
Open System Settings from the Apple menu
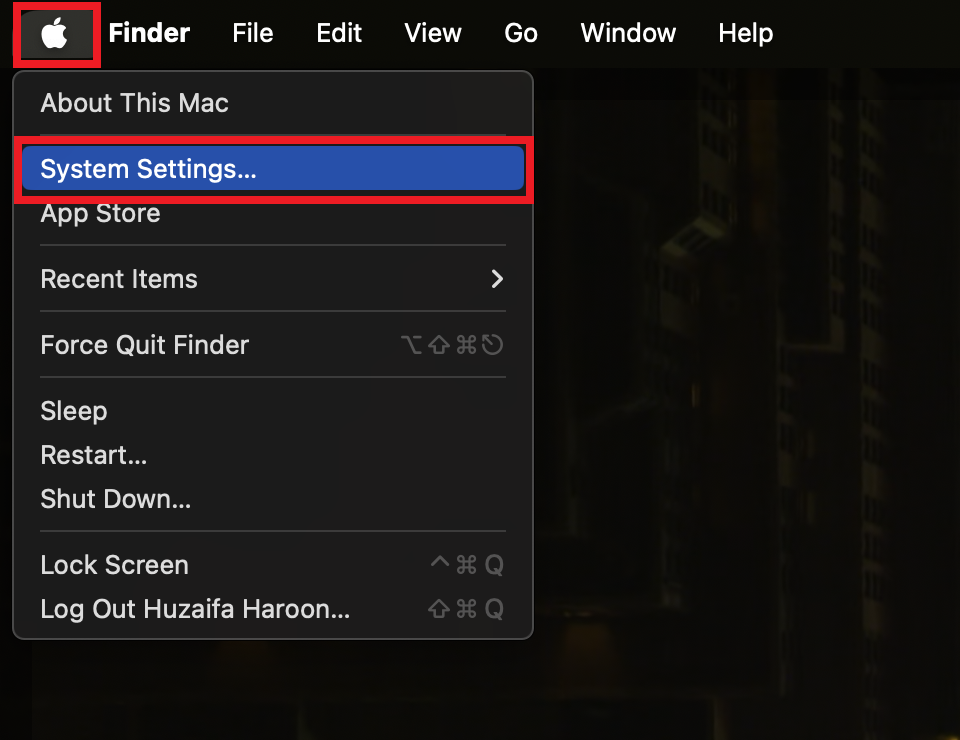click(148, 169)
